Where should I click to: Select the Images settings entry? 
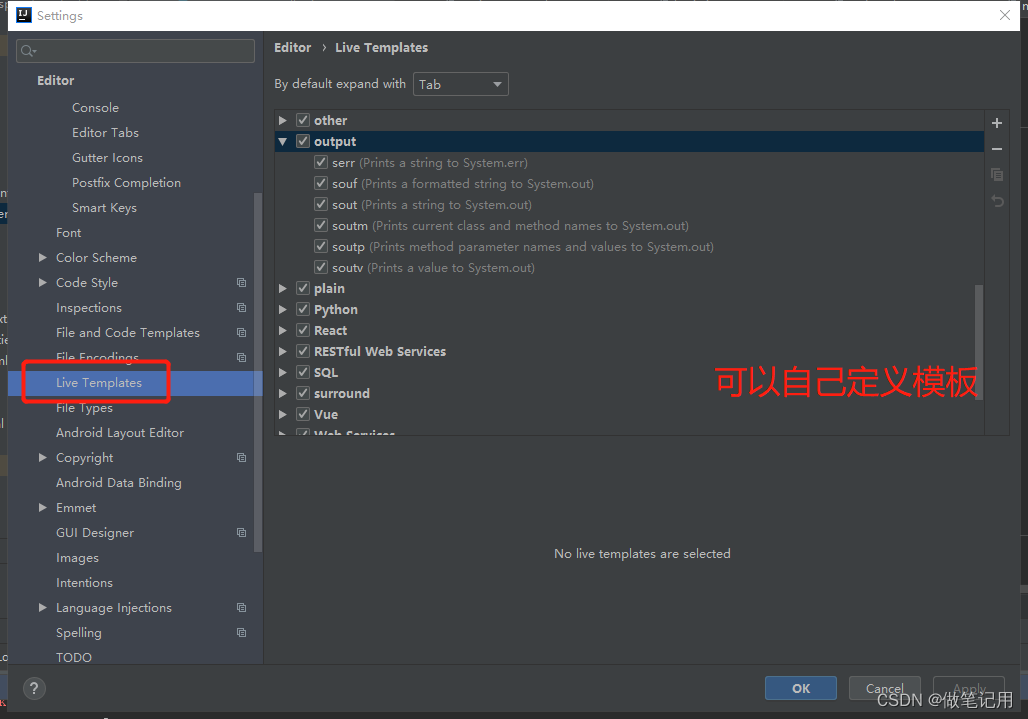(x=77, y=558)
